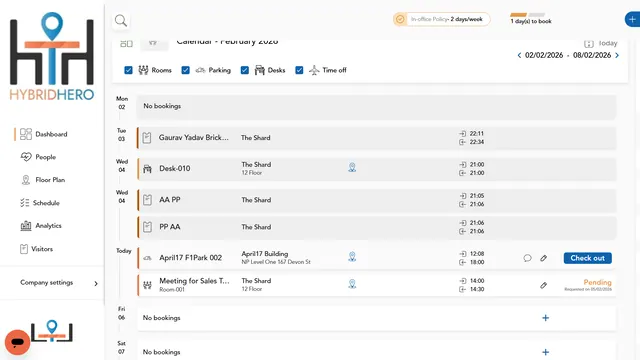640x360 pixels.
Task: Open Schedule in sidebar
Action: click(x=40, y=203)
